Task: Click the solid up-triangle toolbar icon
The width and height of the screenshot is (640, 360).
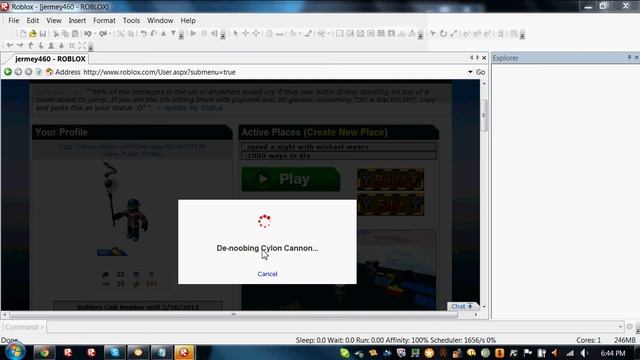Action: [x=163, y=34]
